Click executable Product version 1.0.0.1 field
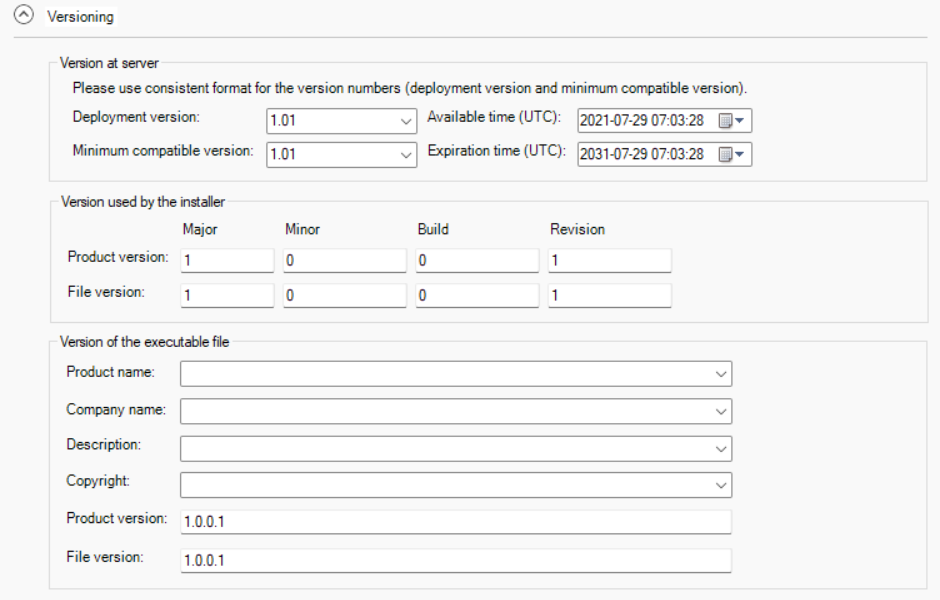Image resolution: width=940 pixels, height=600 pixels. [x=455, y=523]
